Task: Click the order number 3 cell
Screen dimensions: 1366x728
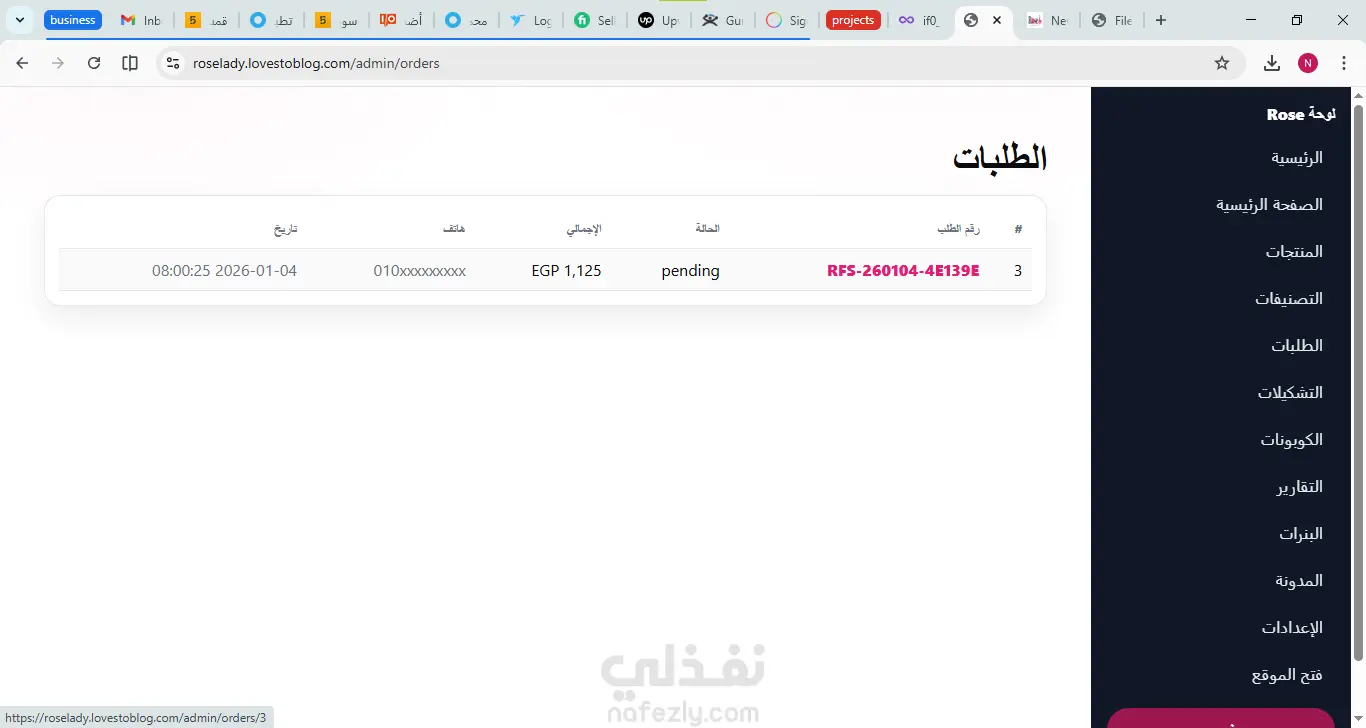Action: point(1018,271)
